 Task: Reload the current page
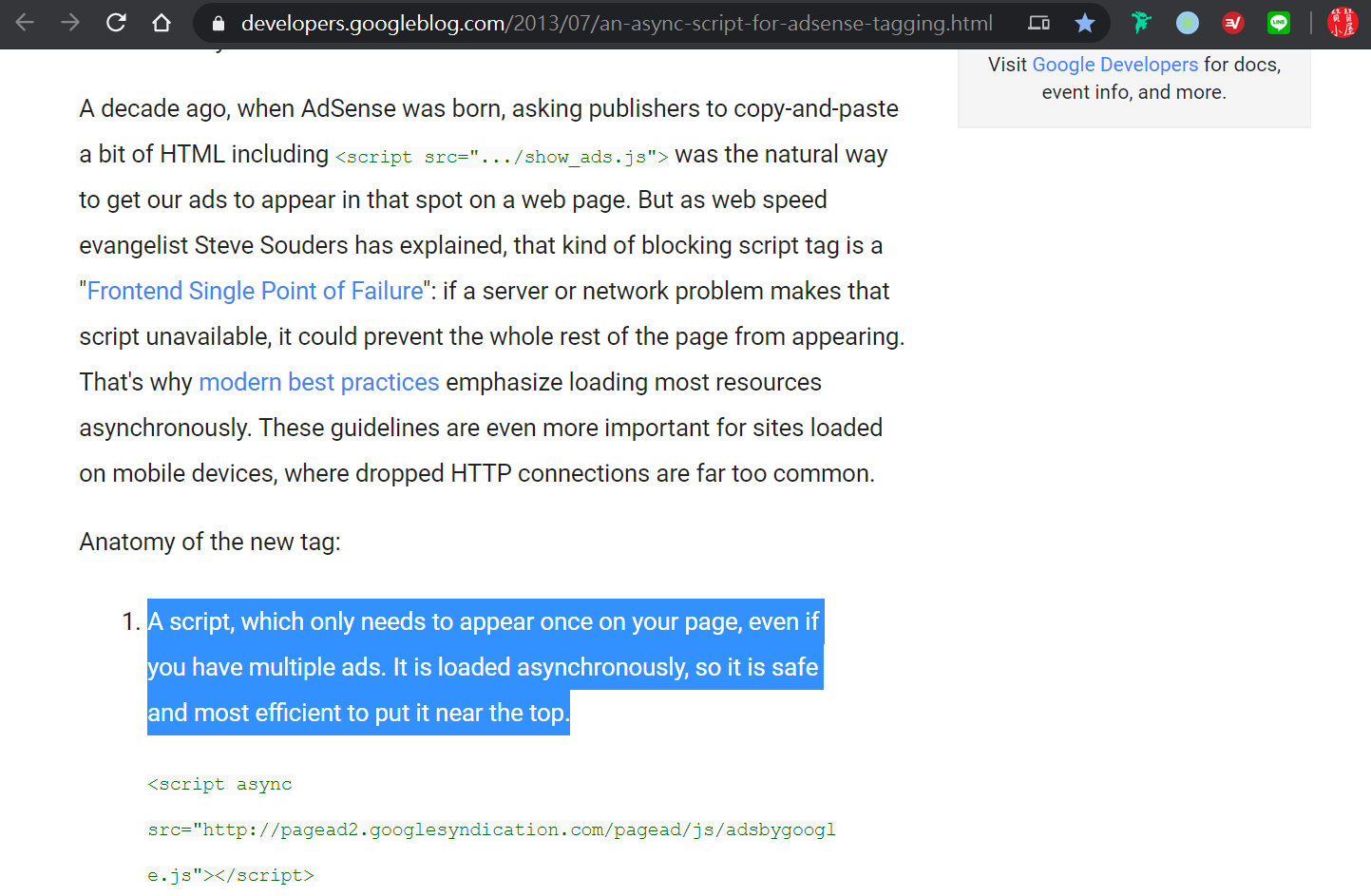pos(116,23)
